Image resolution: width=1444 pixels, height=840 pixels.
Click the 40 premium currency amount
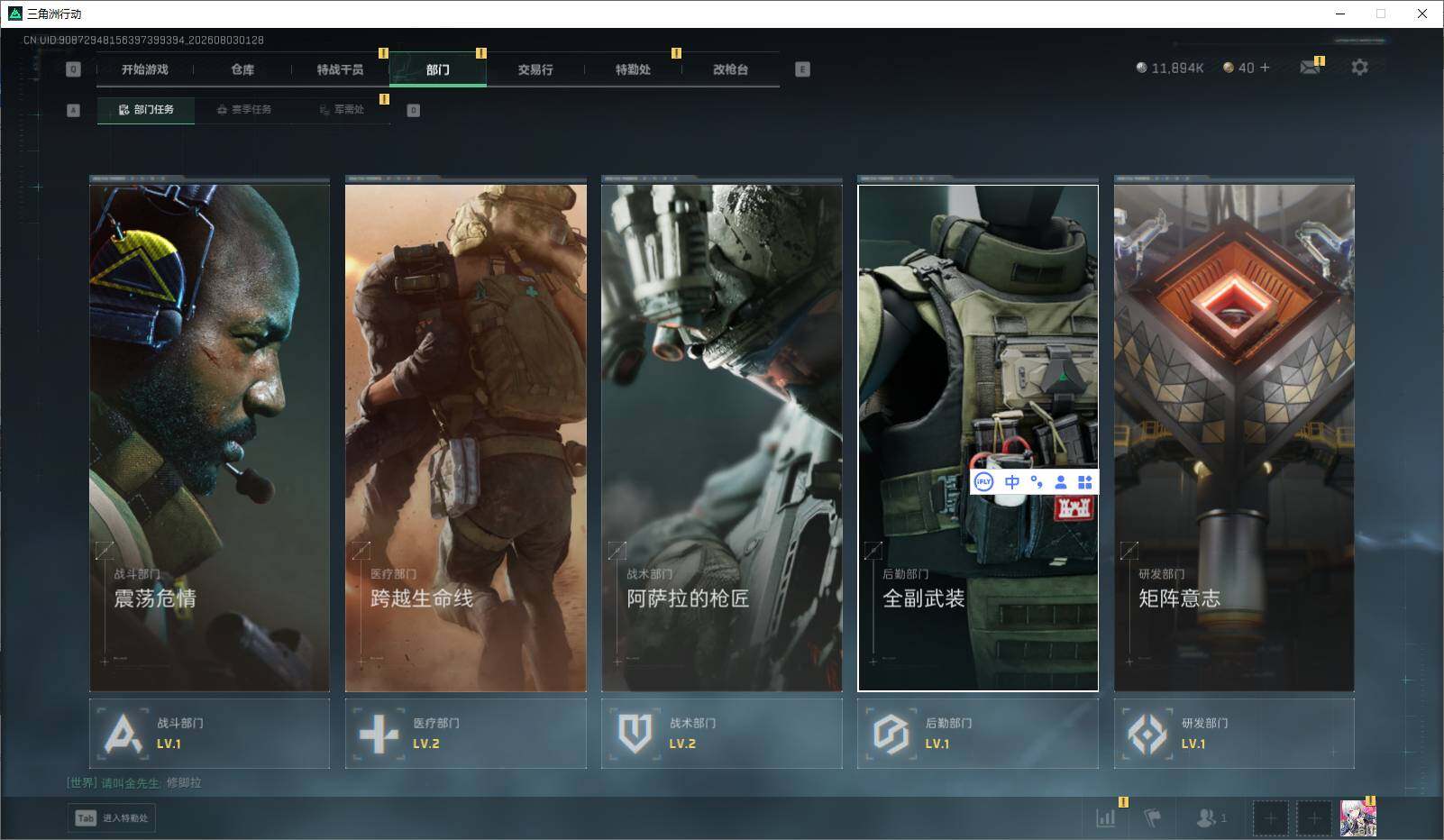click(x=1238, y=68)
